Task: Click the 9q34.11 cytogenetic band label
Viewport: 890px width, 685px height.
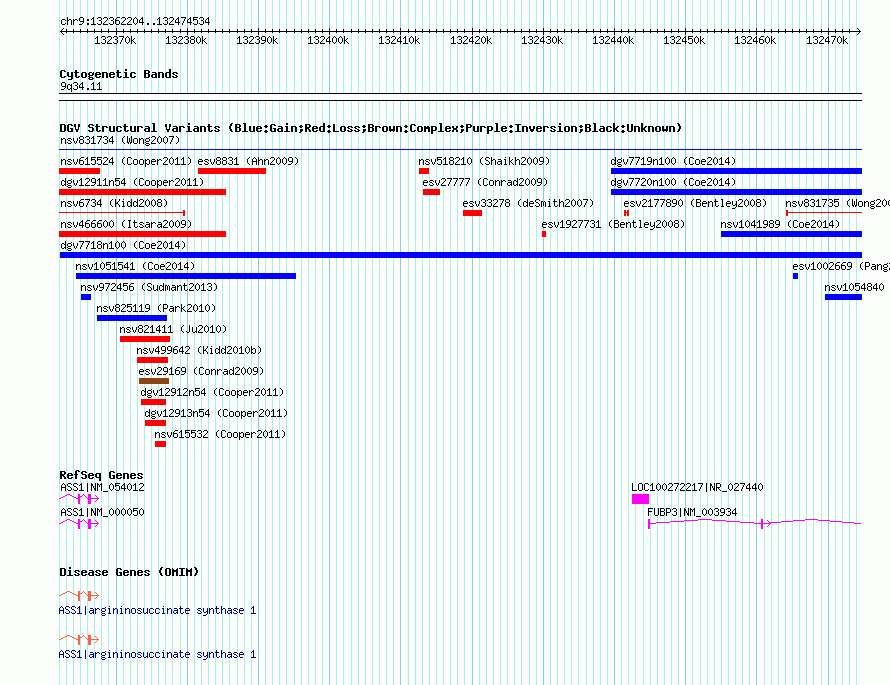Action: coord(81,86)
